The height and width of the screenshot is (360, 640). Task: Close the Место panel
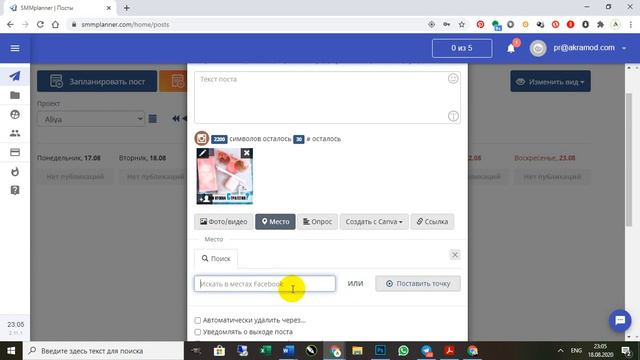click(455, 255)
